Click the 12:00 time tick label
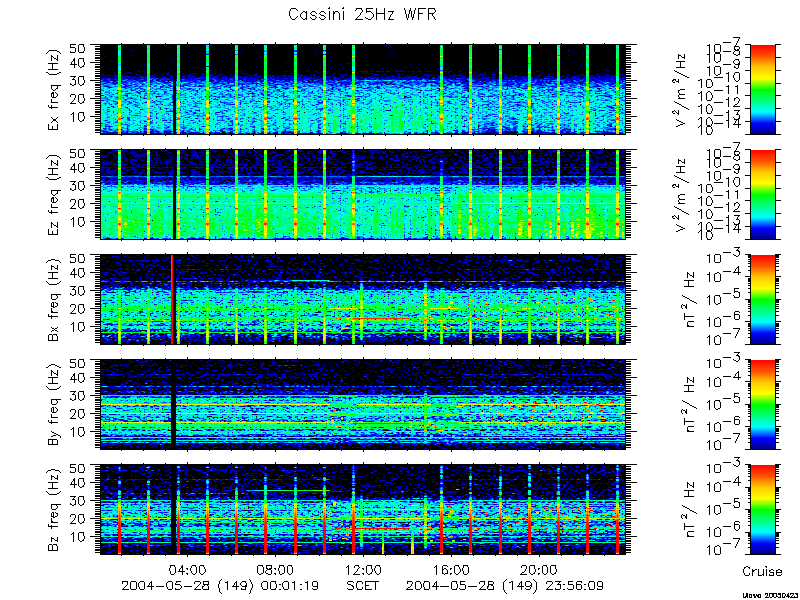800x600 pixels. (363, 569)
